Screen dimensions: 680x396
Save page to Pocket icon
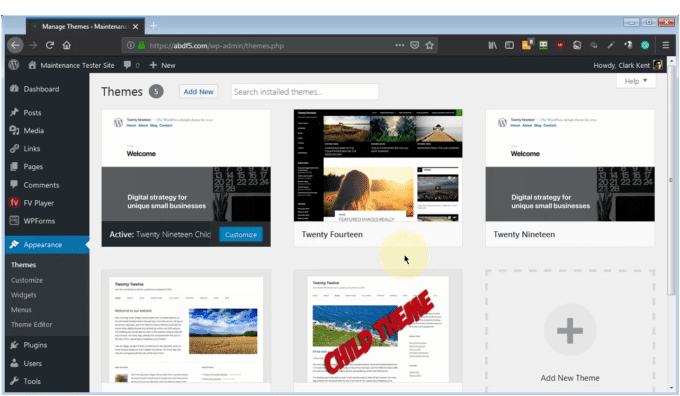(x=415, y=45)
